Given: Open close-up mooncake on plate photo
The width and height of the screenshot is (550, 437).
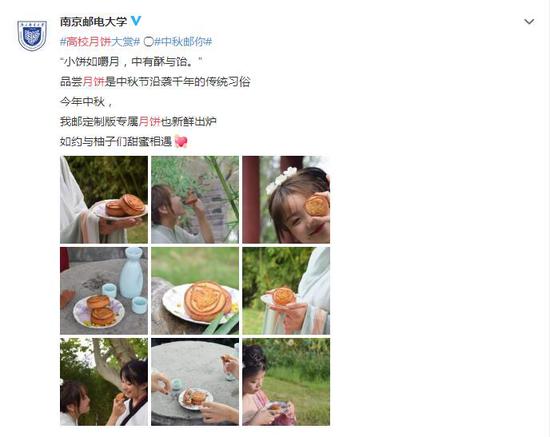Looking at the screenshot, I should (x=195, y=291).
